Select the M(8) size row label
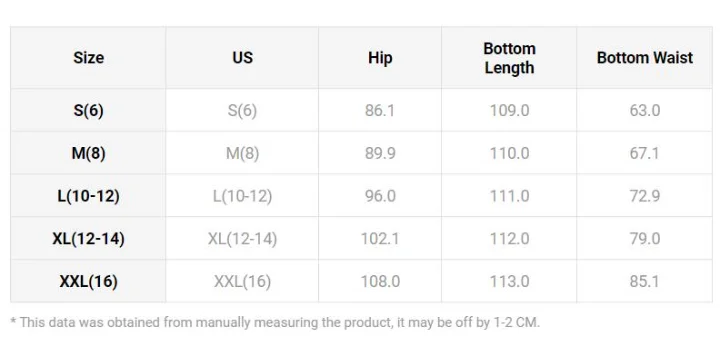Viewport: 720px width, 363px height. (x=88, y=153)
